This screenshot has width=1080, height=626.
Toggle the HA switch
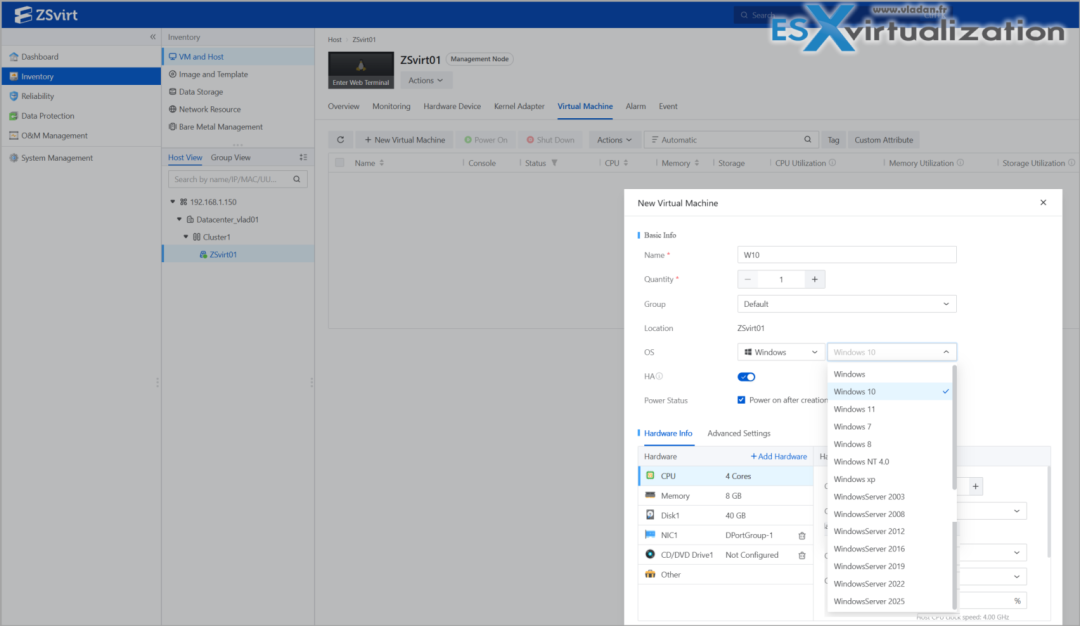pyautogui.click(x=746, y=377)
